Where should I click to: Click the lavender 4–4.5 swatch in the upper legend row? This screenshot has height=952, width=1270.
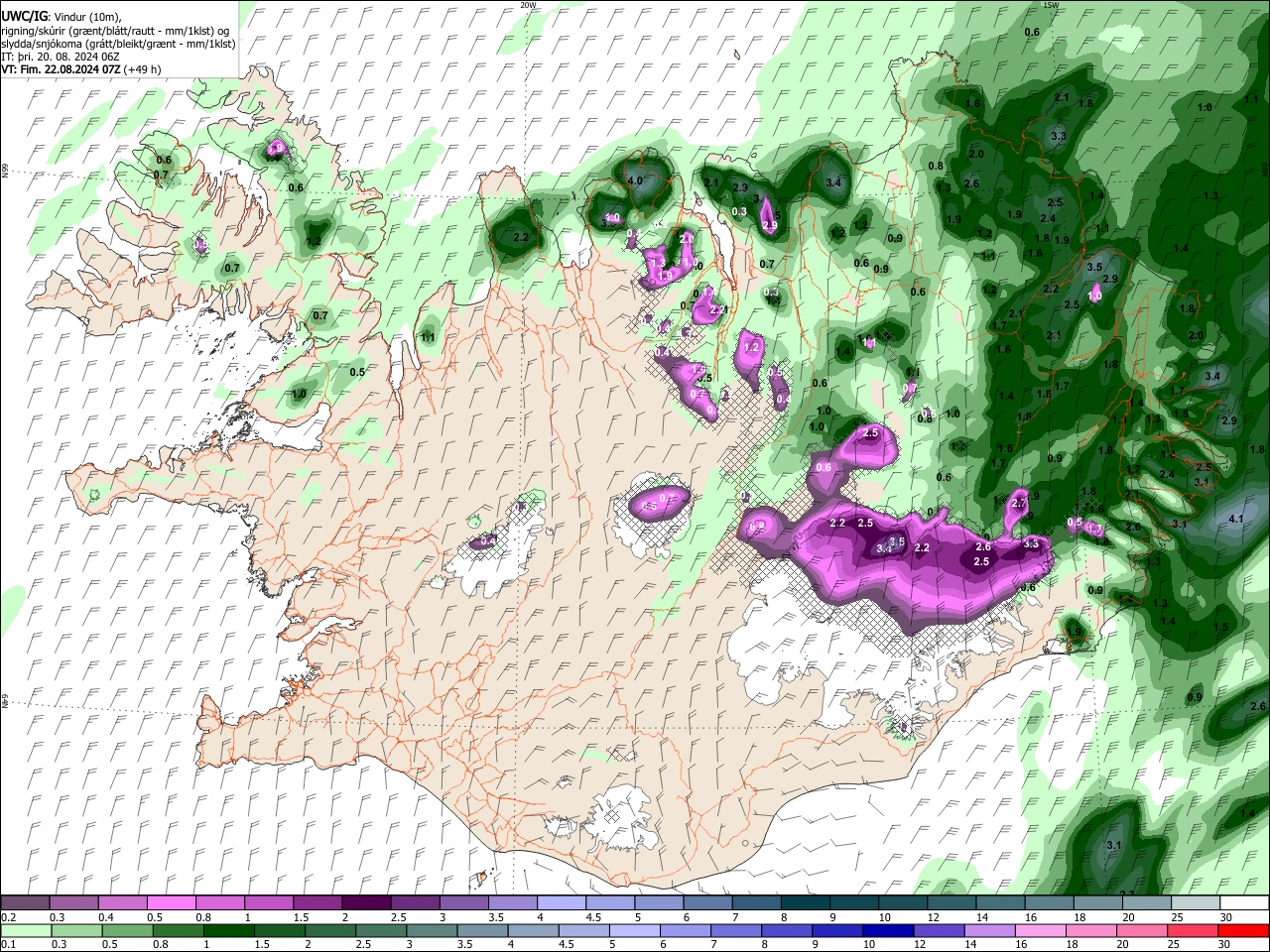[561, 903]
